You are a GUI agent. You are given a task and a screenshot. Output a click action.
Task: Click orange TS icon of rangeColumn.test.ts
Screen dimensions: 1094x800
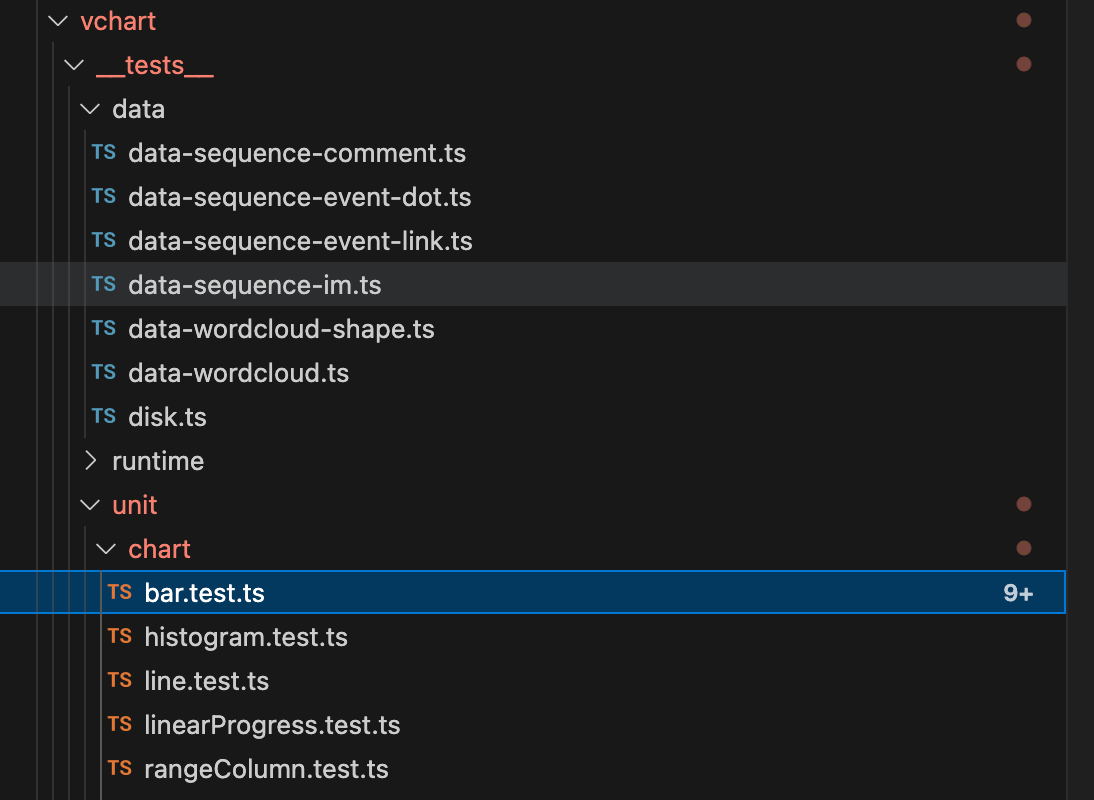click(x=120, y=768)
